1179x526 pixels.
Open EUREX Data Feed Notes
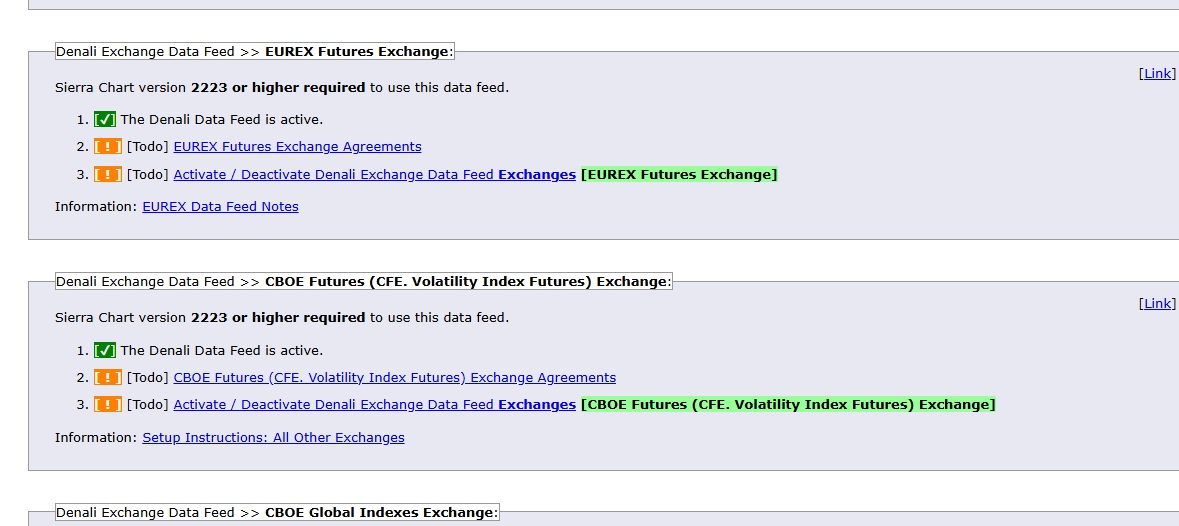point(220,207)
